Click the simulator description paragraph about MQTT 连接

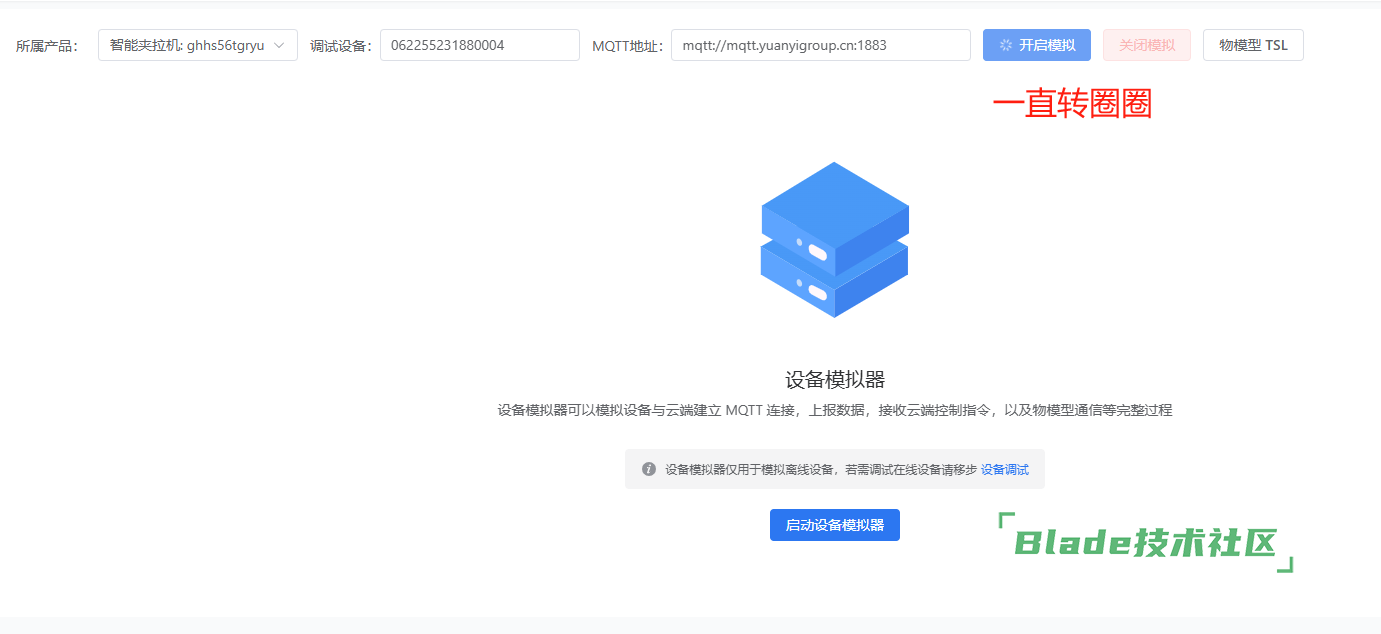(x=835, y=410)
